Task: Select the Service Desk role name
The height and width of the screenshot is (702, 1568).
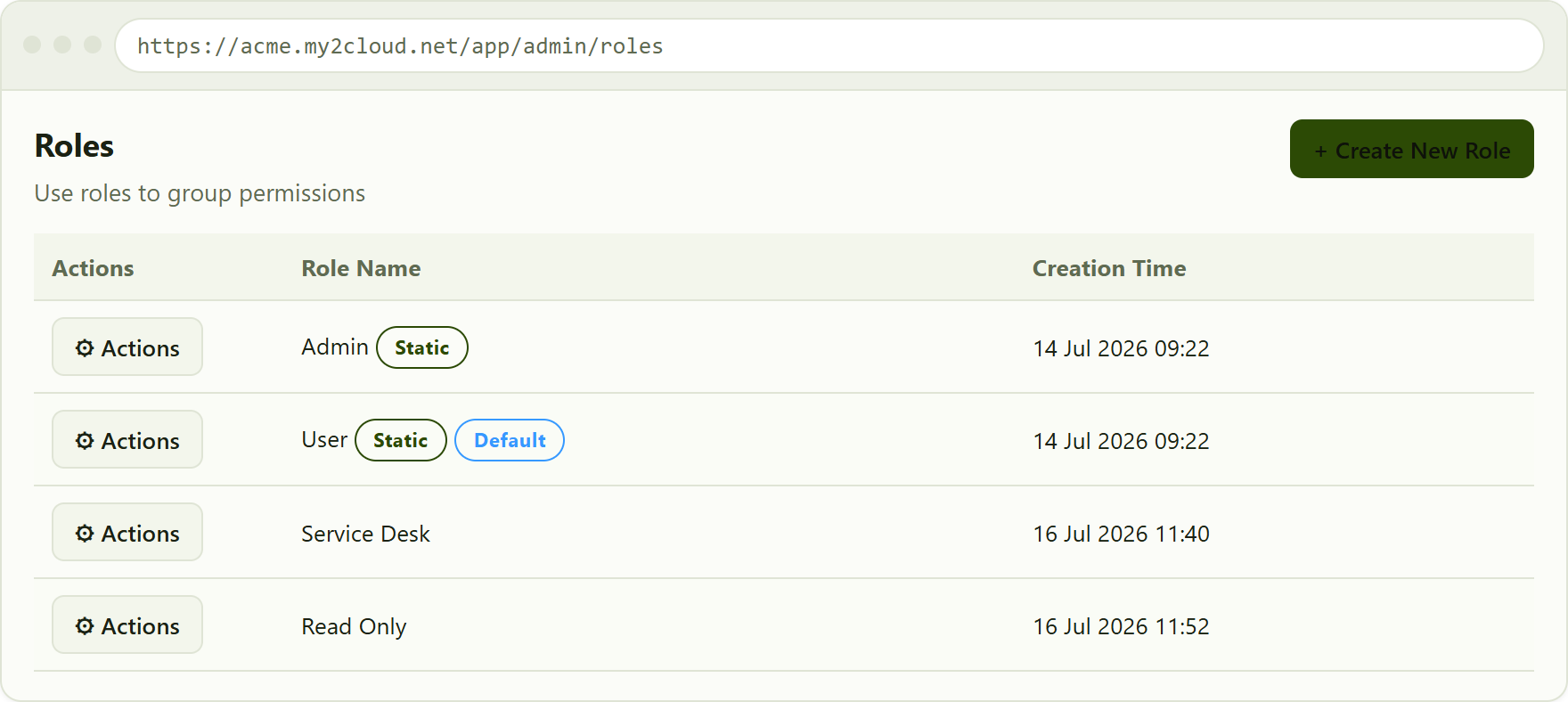Action: [365, 534]
